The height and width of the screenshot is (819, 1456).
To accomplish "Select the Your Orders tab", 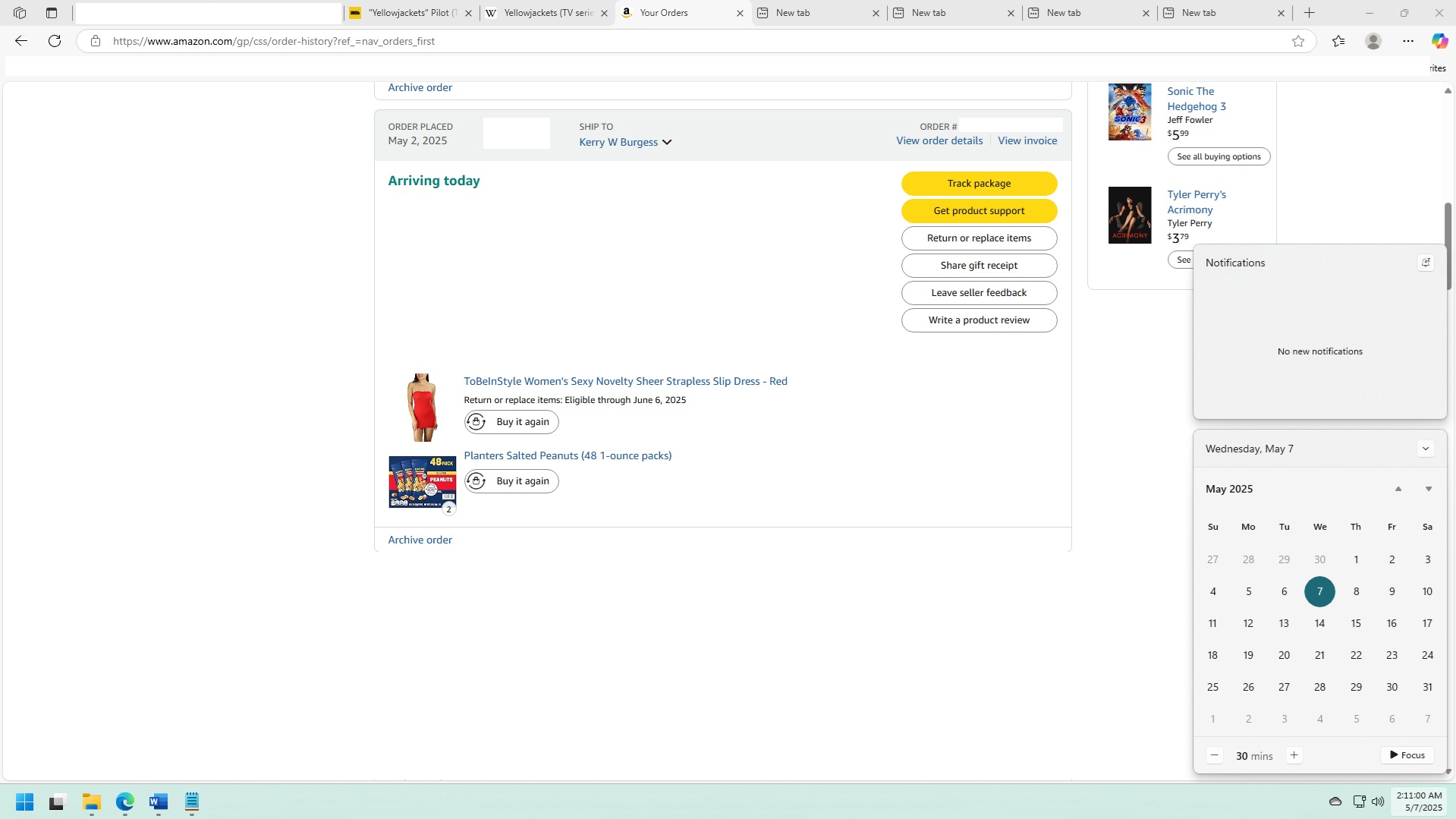I will click(x=682, y=13).
